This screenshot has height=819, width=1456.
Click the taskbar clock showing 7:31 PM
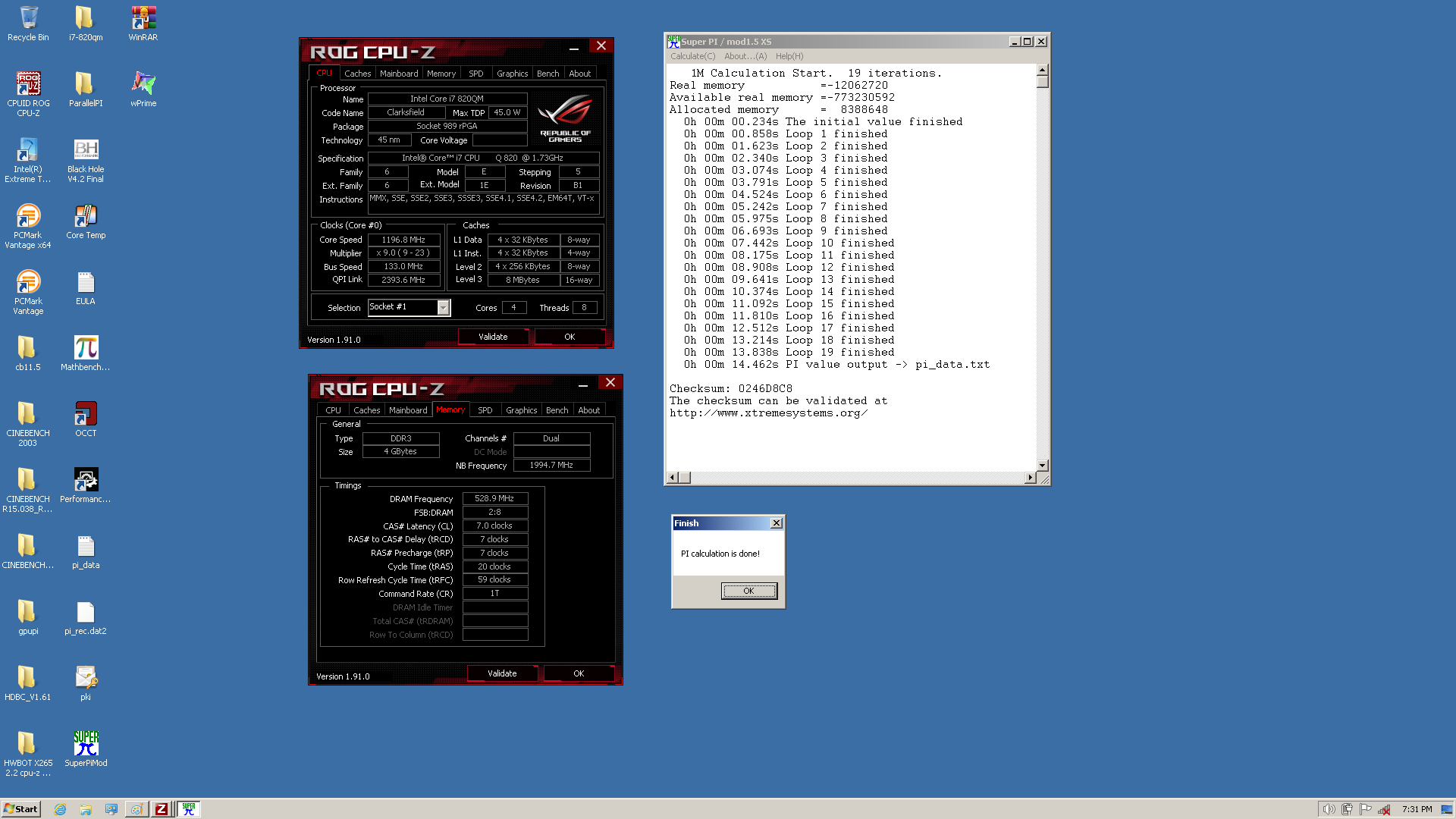coord(1417,809)
